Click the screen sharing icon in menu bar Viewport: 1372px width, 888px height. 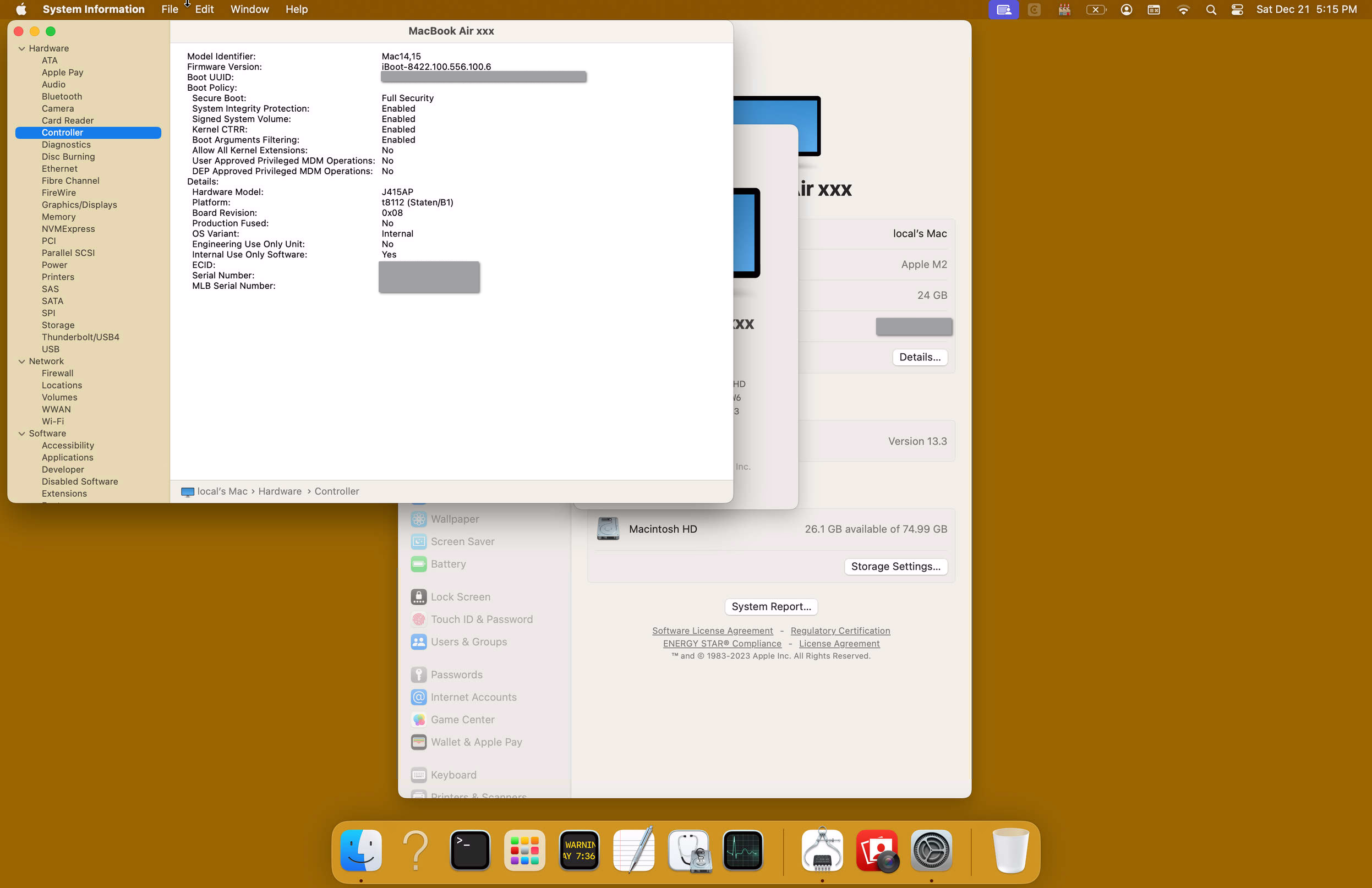point(1004,9)
